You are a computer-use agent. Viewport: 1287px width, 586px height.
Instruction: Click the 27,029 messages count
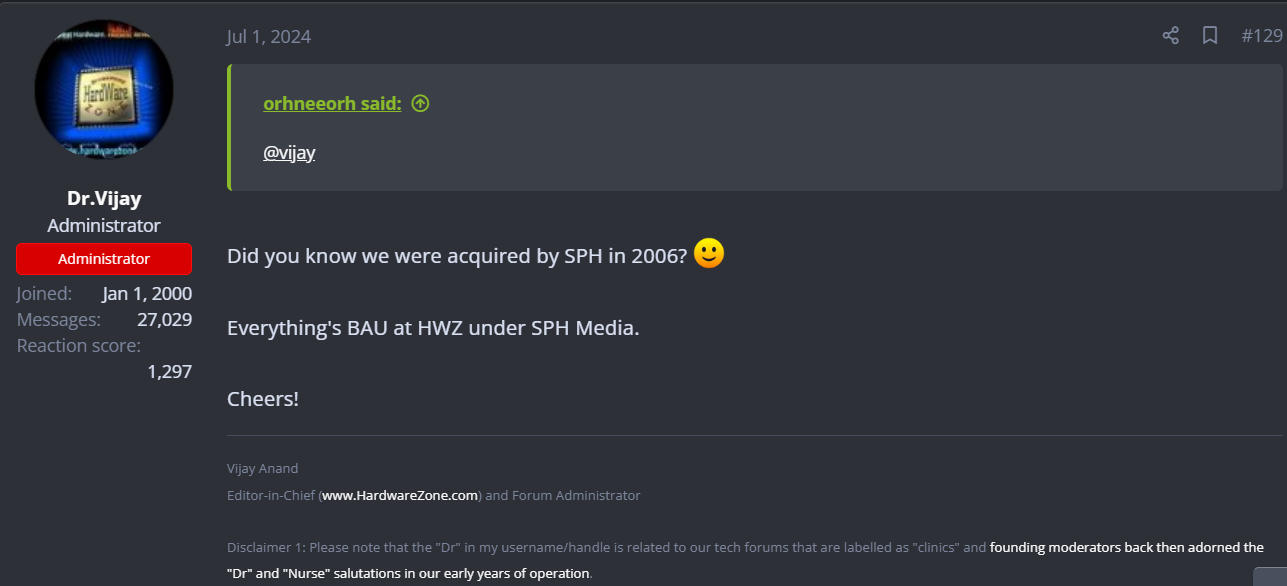tap(164, 320)
